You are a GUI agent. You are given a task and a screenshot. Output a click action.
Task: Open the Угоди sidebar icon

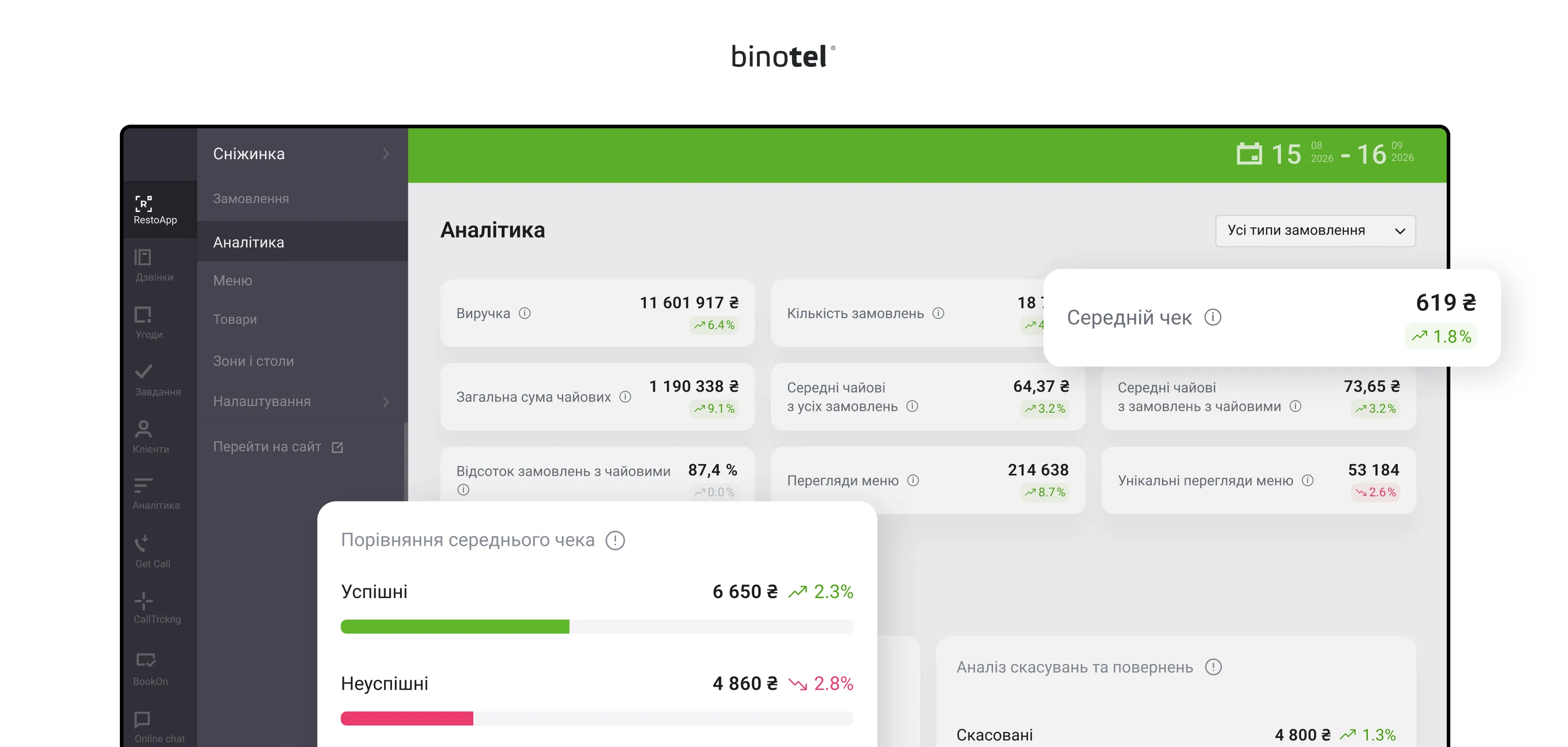(x=142, y=315)
